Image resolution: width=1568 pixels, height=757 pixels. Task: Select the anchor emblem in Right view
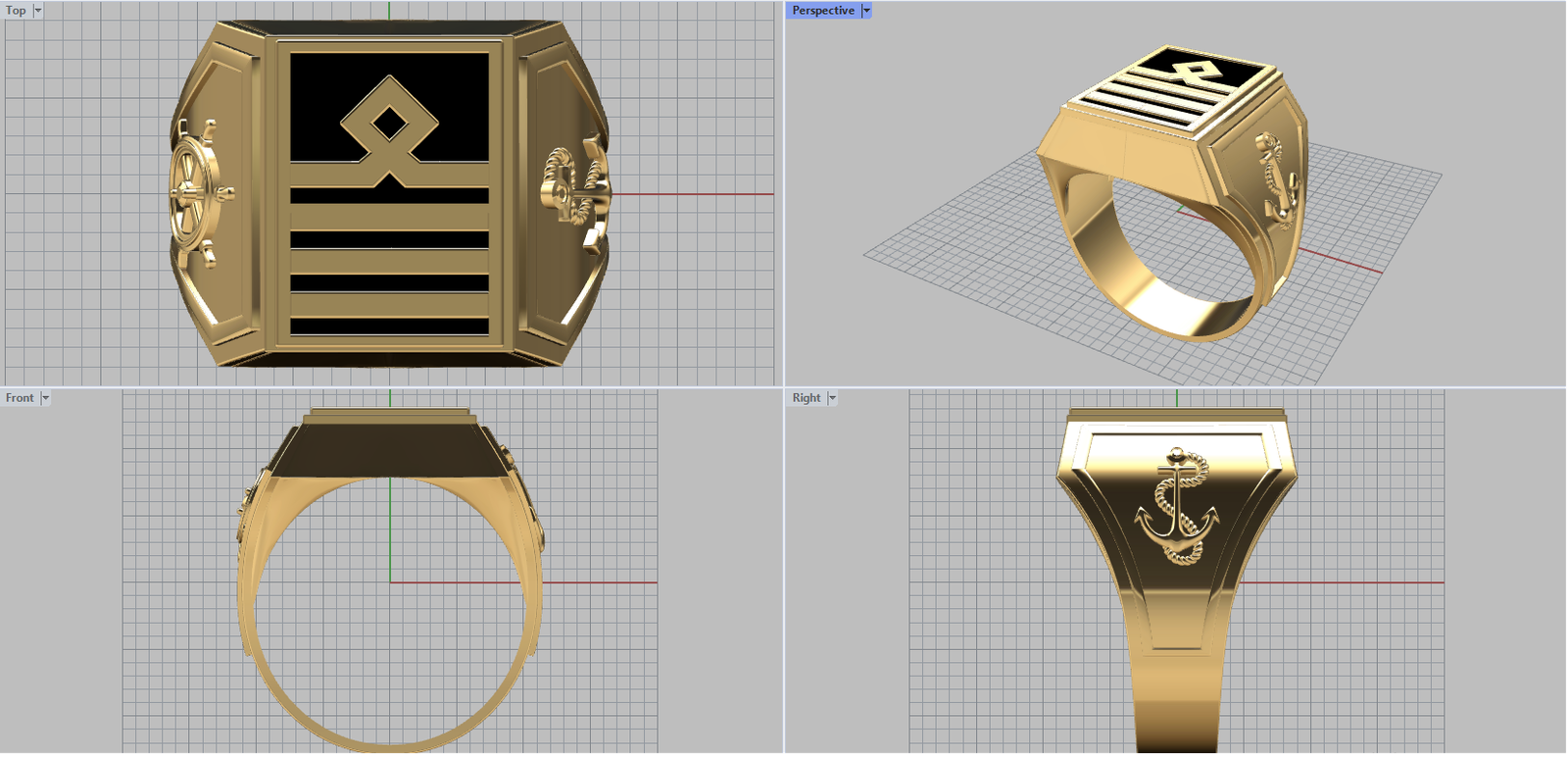tap(1176, 508)
